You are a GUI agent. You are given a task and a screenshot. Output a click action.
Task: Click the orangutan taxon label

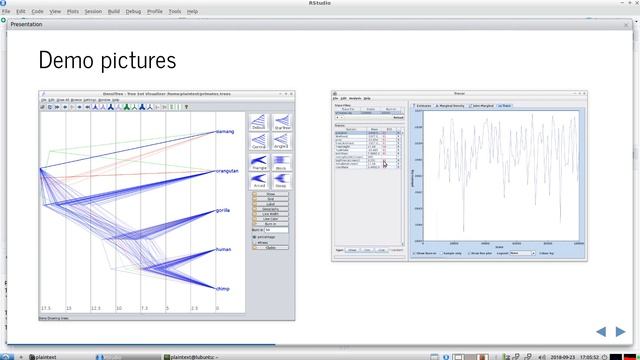pos(227,171)
